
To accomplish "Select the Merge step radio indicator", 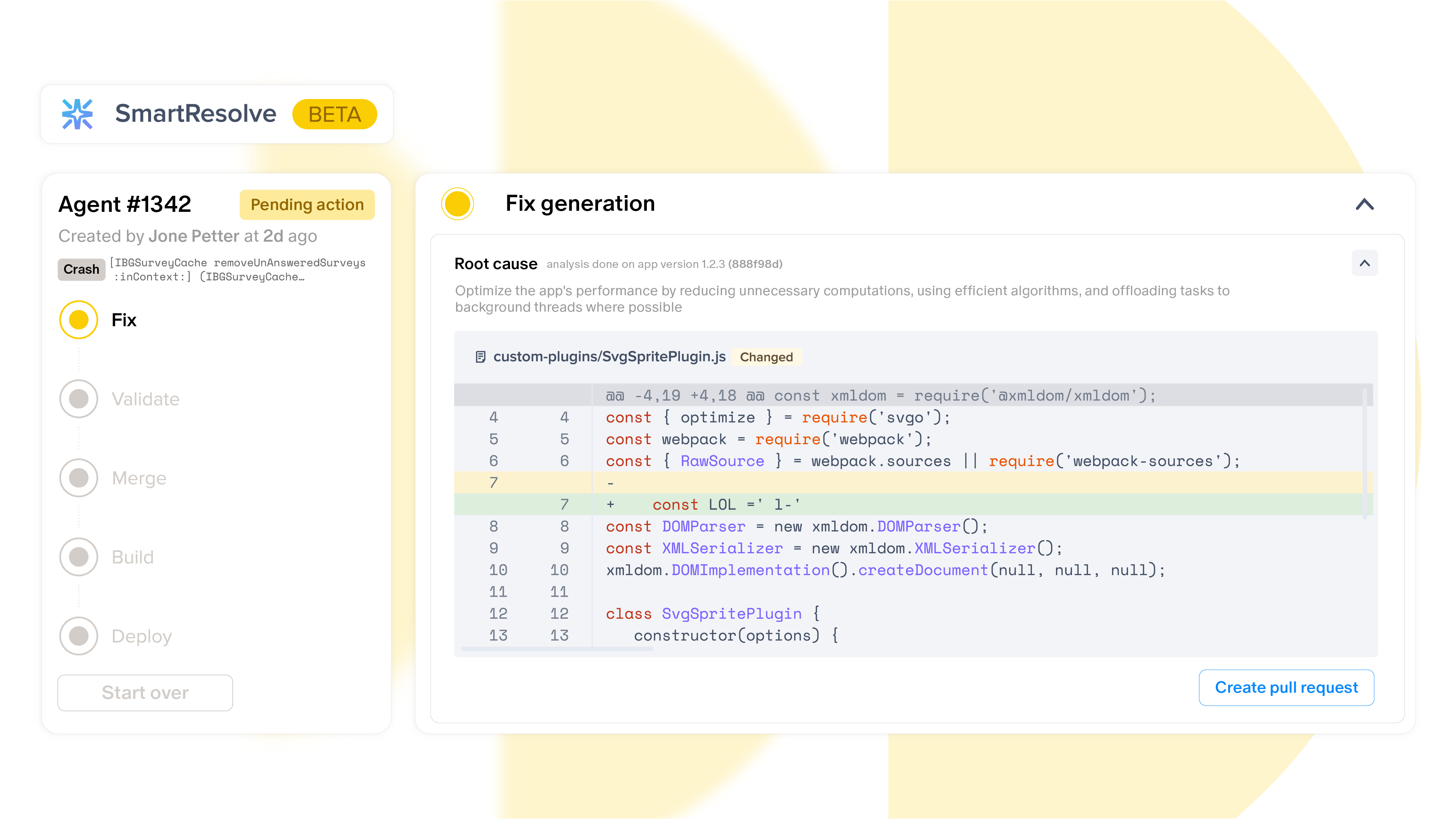I will pyautogui.click(x=79, y=478).
